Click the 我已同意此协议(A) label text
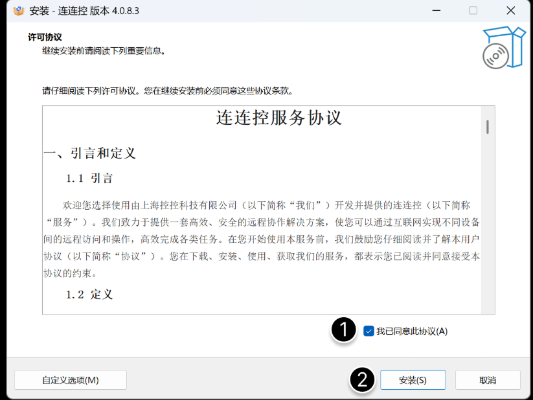Viewport: 533px width, 400px height. click(x=412, y=331)
